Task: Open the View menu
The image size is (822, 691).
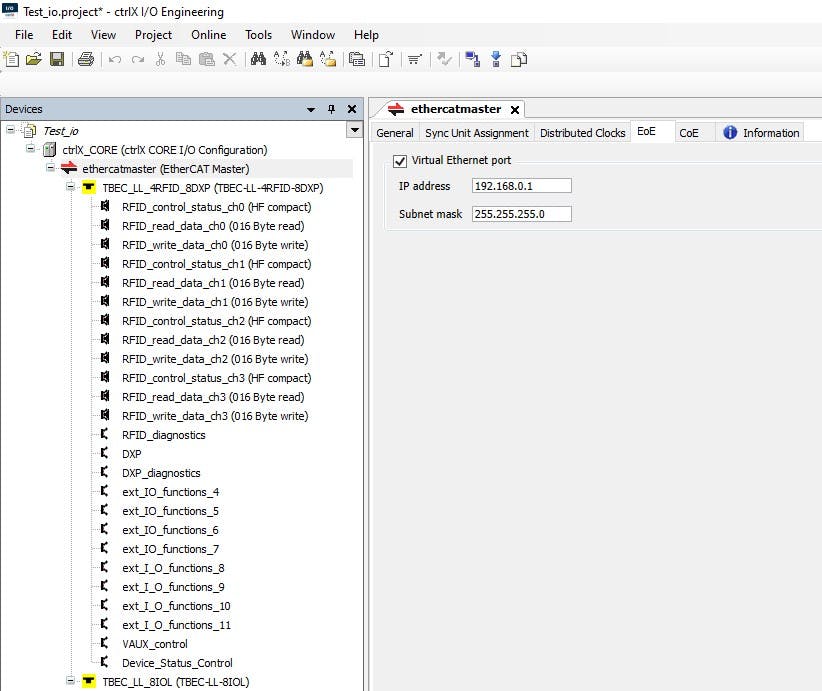Action: (103, 35)
